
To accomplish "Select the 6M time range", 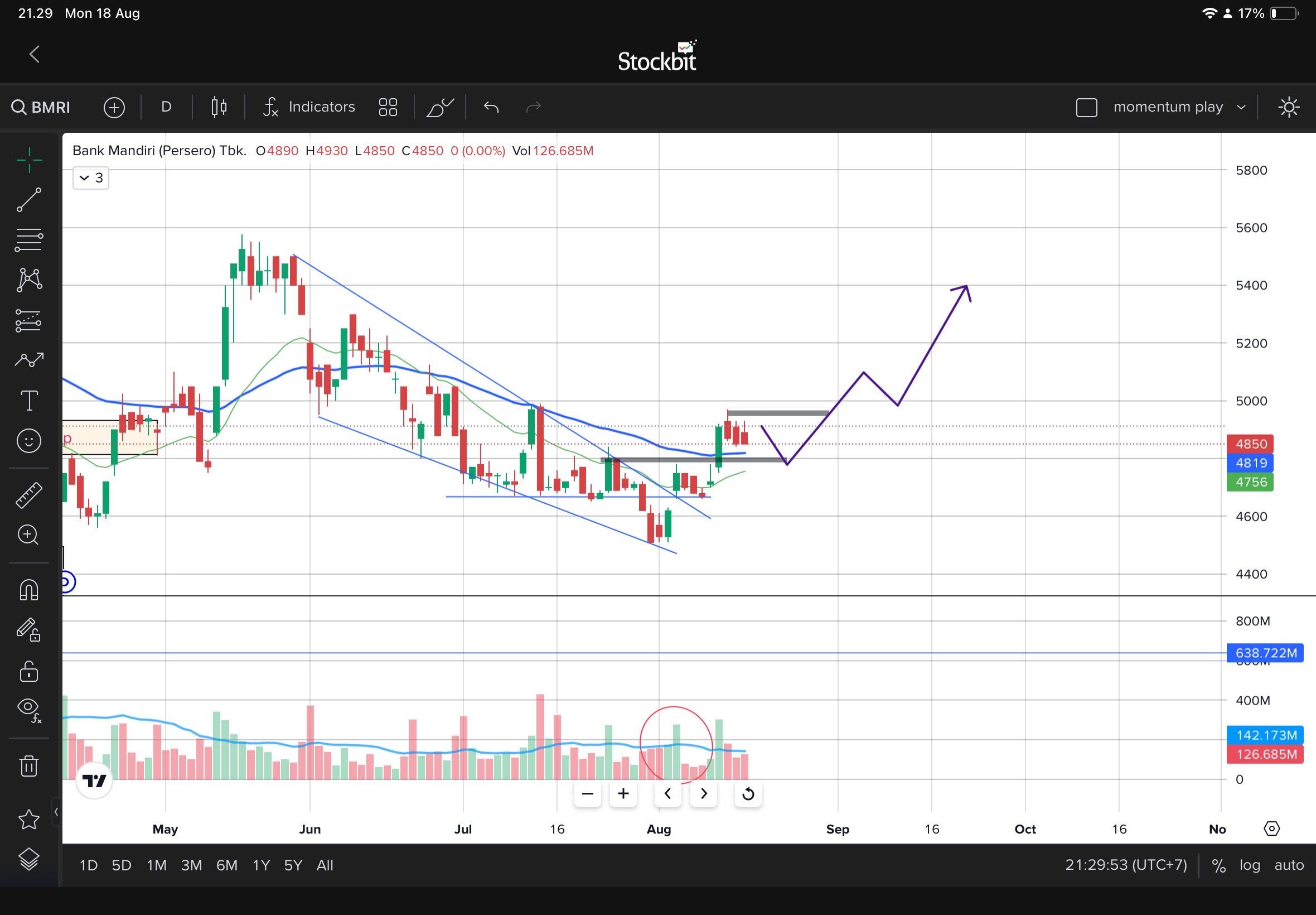I will [x=227, y=865].
